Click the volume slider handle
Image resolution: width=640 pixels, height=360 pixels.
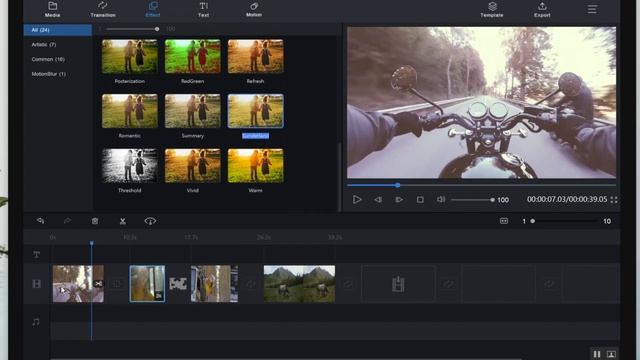(493, 200)
